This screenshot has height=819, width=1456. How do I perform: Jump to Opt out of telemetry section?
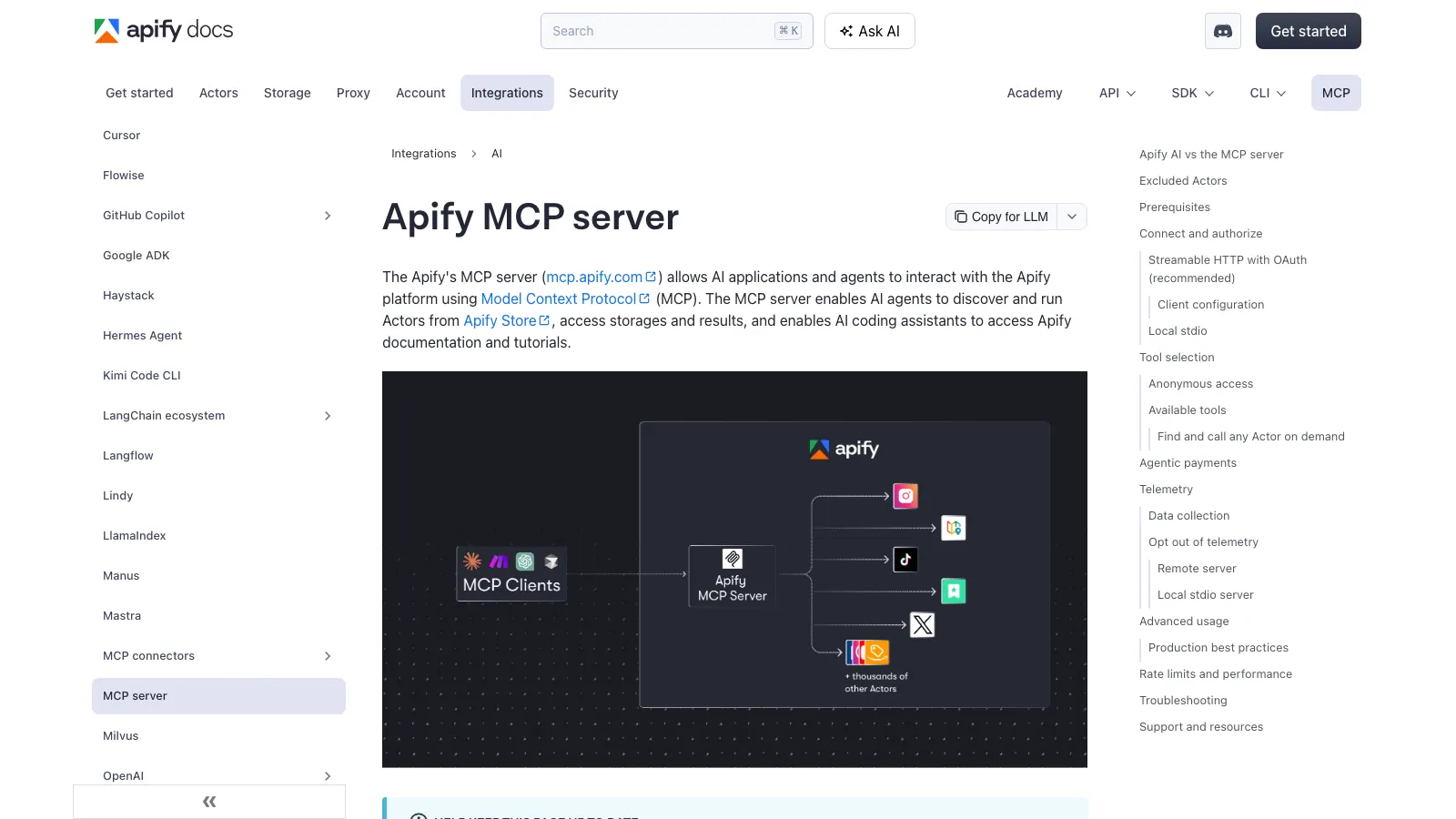pyautogui.click(x=1203, y=542)
